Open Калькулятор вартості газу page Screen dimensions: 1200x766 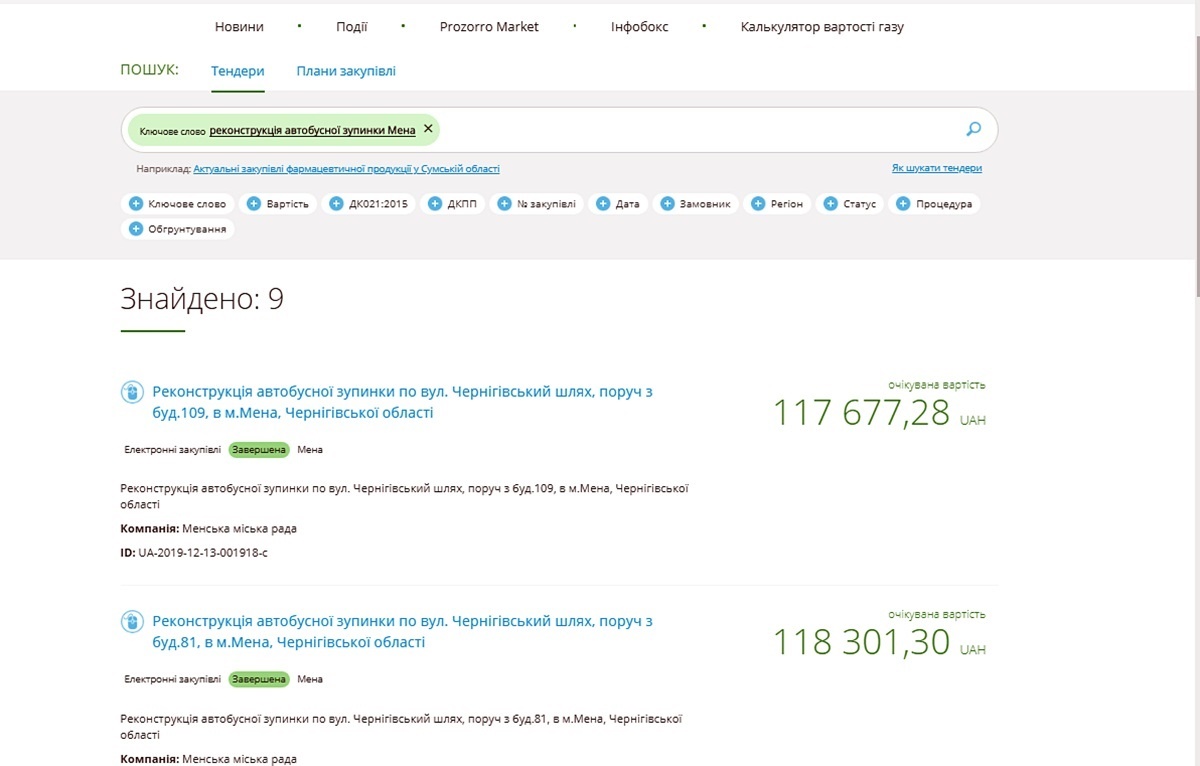(x=822, y=27)
